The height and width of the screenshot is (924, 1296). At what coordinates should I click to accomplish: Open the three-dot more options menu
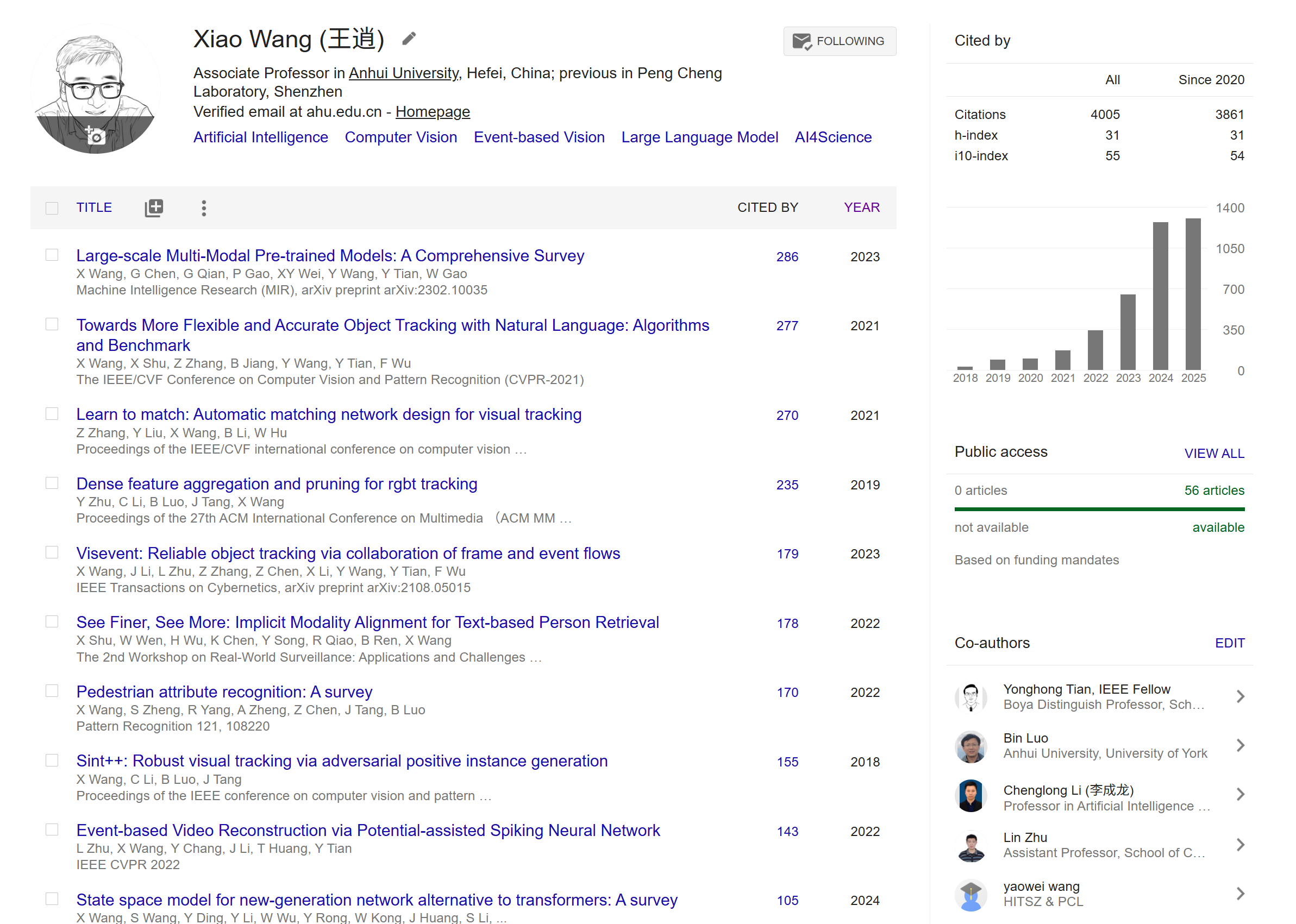point(204,208)
